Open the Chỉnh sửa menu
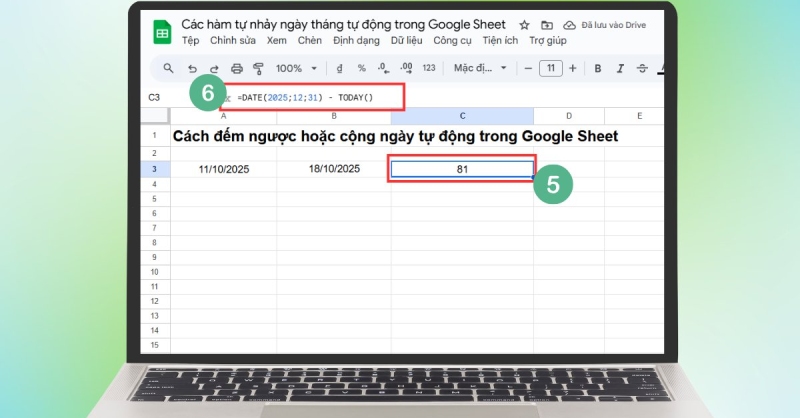The image size is (800, 418). click(233, 41)
